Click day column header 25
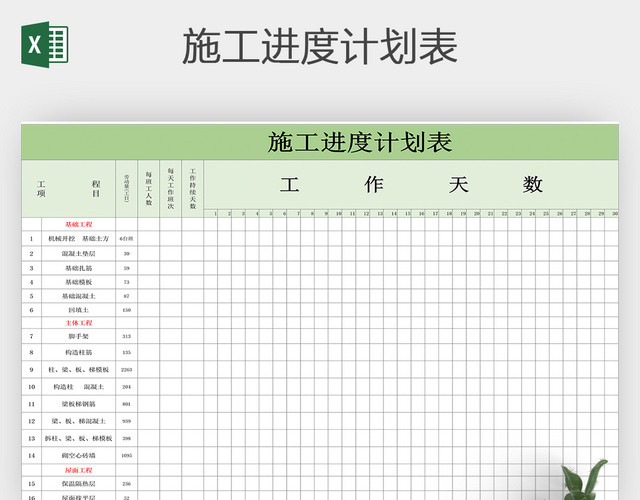 (542, 213)
